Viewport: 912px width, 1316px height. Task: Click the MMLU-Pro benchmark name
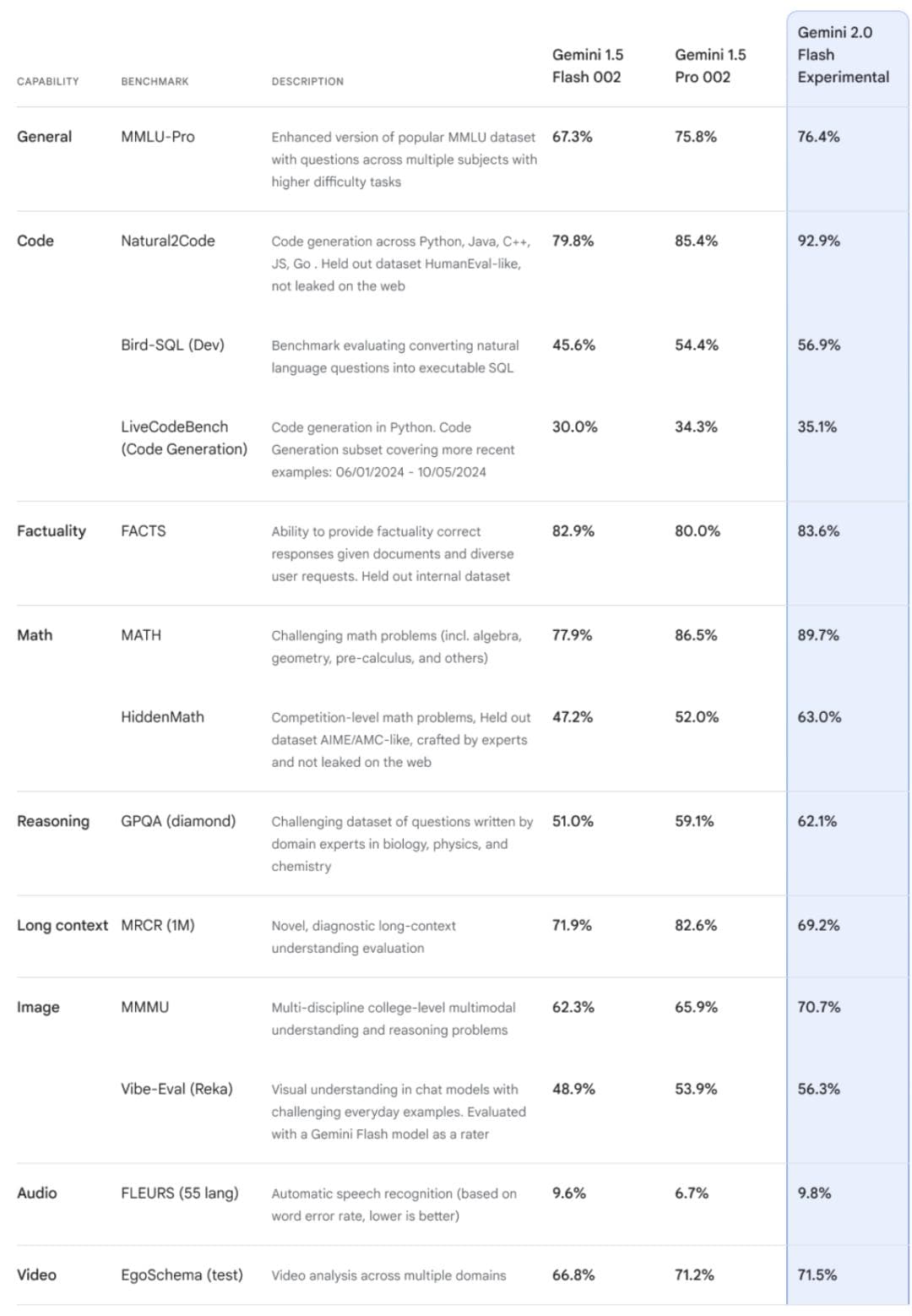(158, 137)
